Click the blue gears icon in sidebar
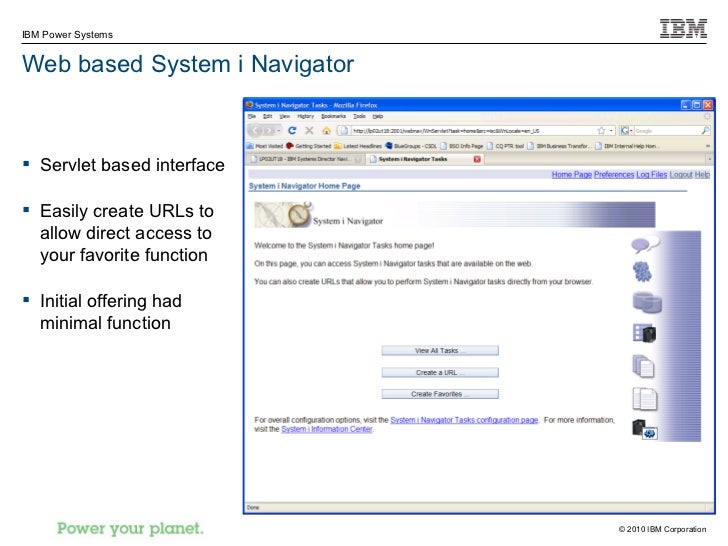 pyautogui.click(x=643, y=271)
